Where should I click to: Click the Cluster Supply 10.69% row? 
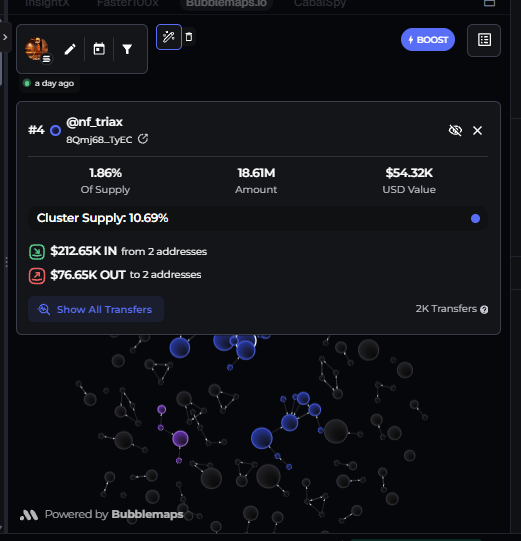(258, 218)
